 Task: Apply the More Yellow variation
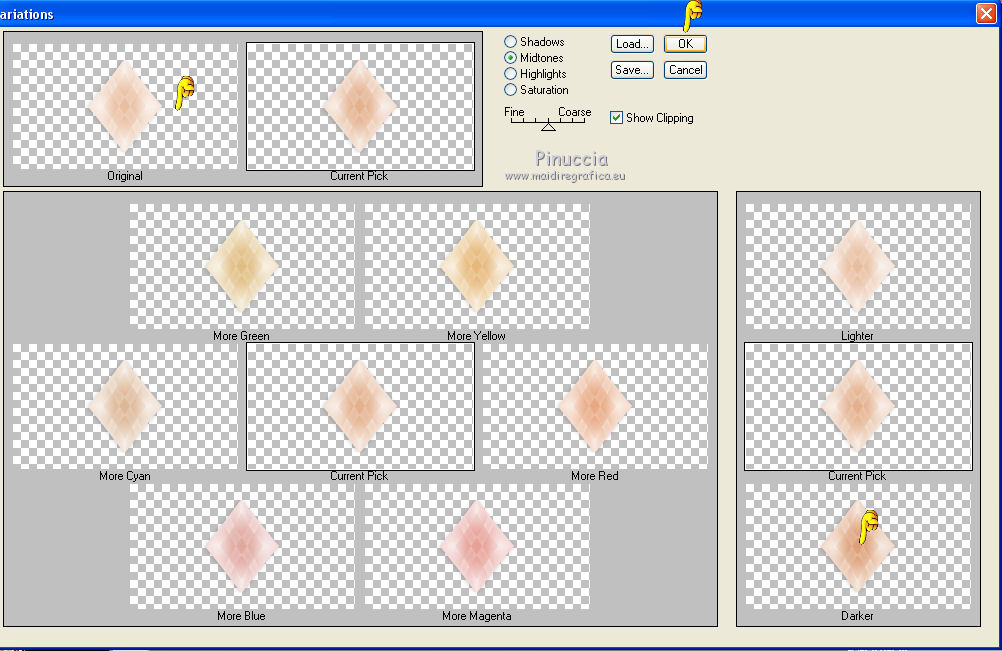477,265
